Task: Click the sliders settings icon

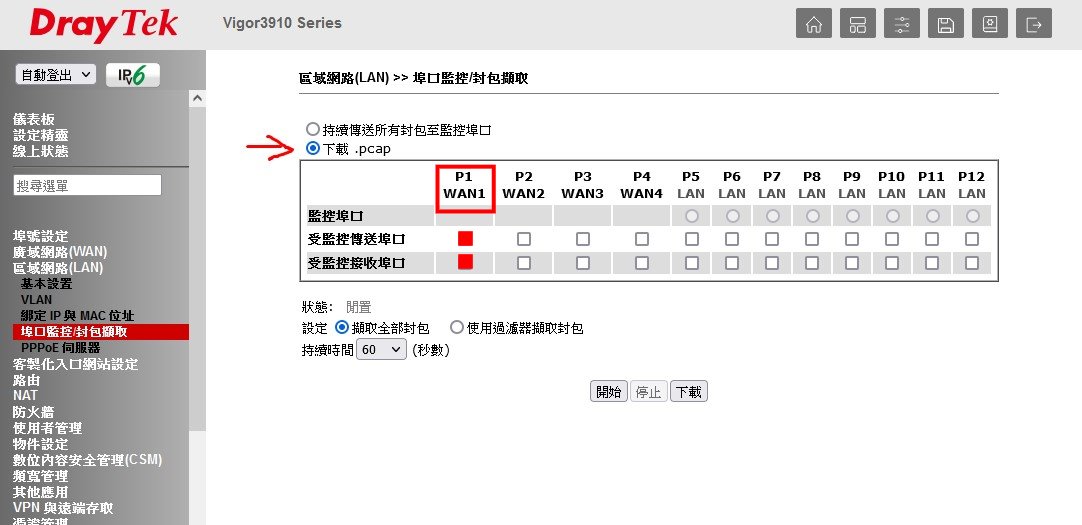Action: pos(902,24)
